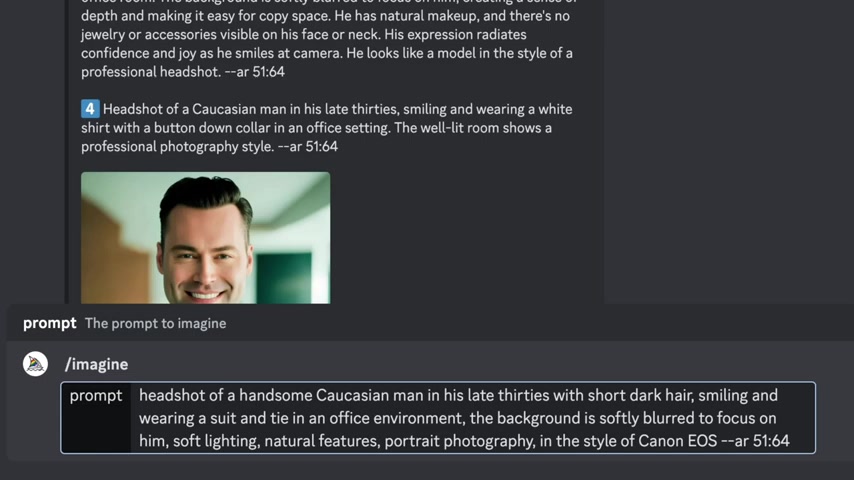Viewport: 854px width, 480px height.
Task: Click the 'The prompt to imagine' hint text
Action: tap(155, 323)
